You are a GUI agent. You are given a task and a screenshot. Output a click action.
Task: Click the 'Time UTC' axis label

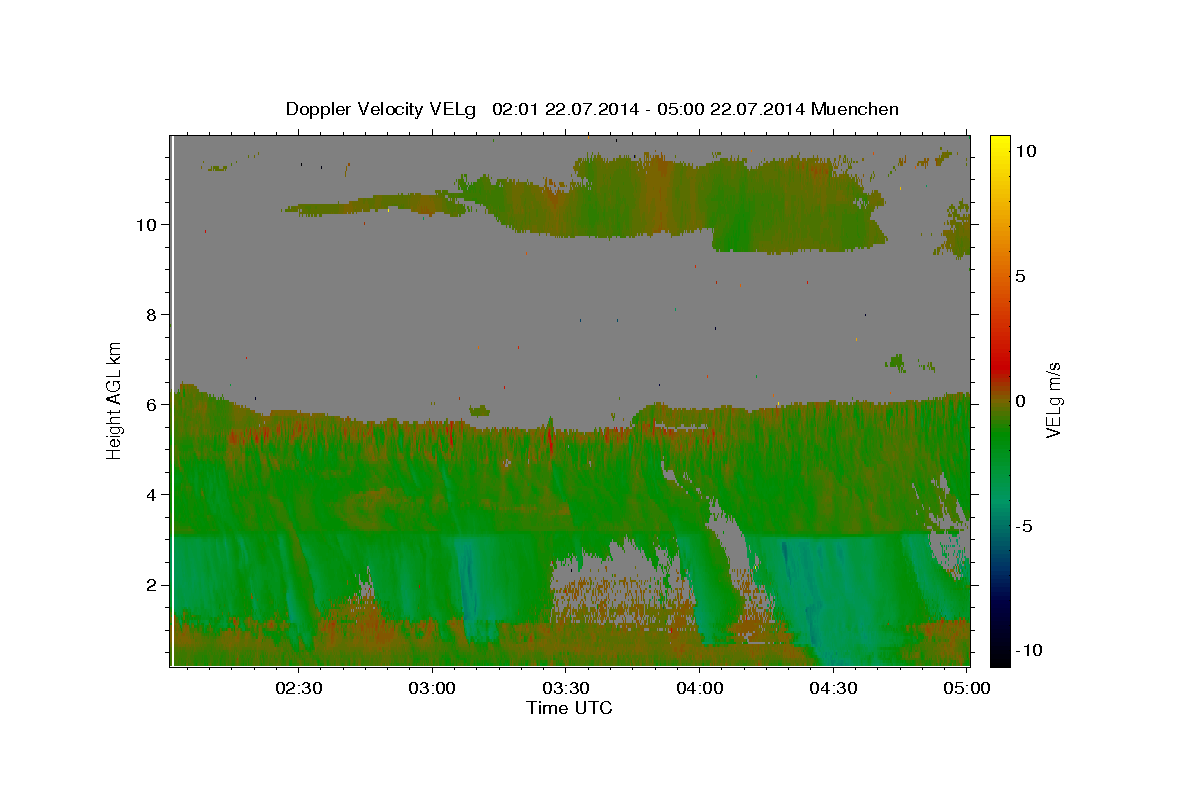pyautogui.click(x=569, y=708)
